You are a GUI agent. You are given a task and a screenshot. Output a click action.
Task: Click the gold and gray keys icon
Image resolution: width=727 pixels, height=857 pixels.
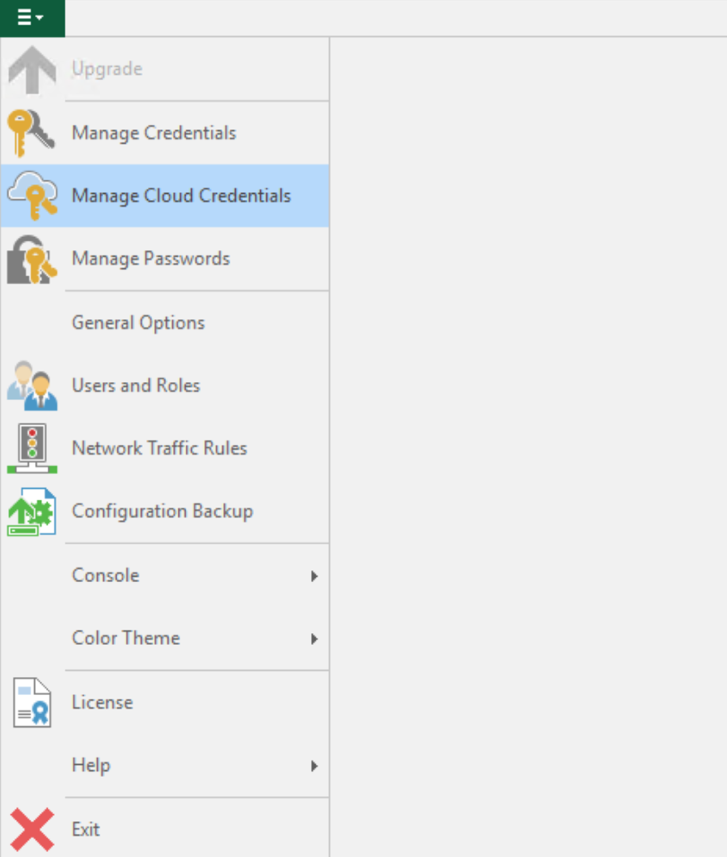click(31, 133)
